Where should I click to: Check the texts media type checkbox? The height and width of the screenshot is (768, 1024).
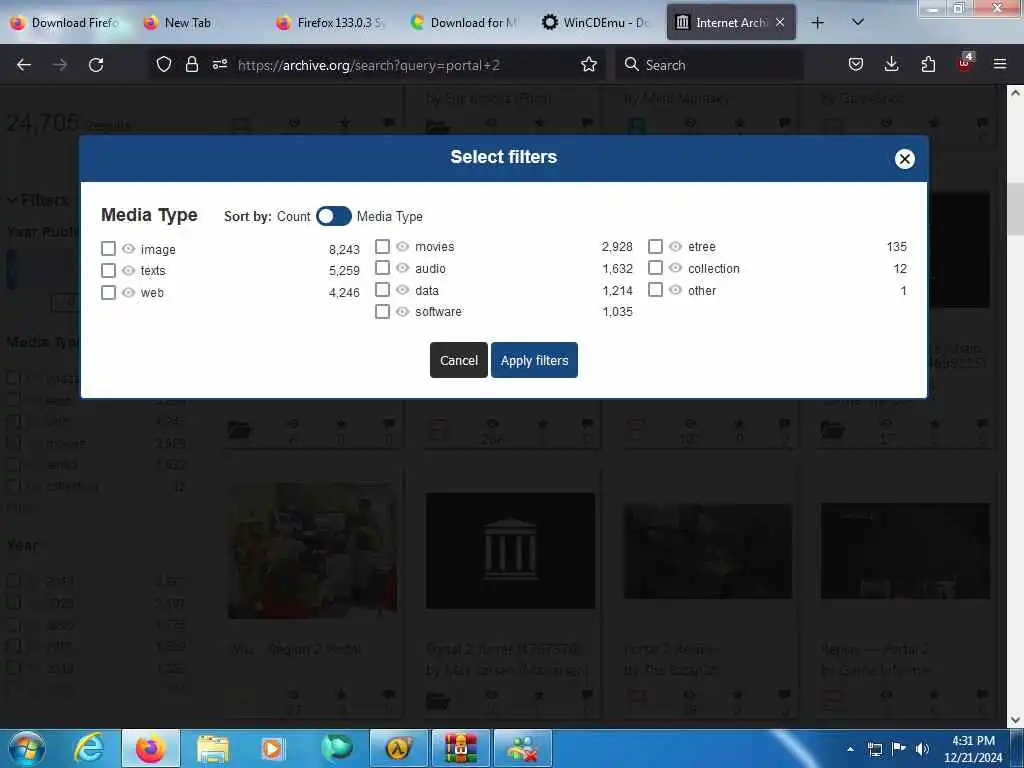(108, 270)
